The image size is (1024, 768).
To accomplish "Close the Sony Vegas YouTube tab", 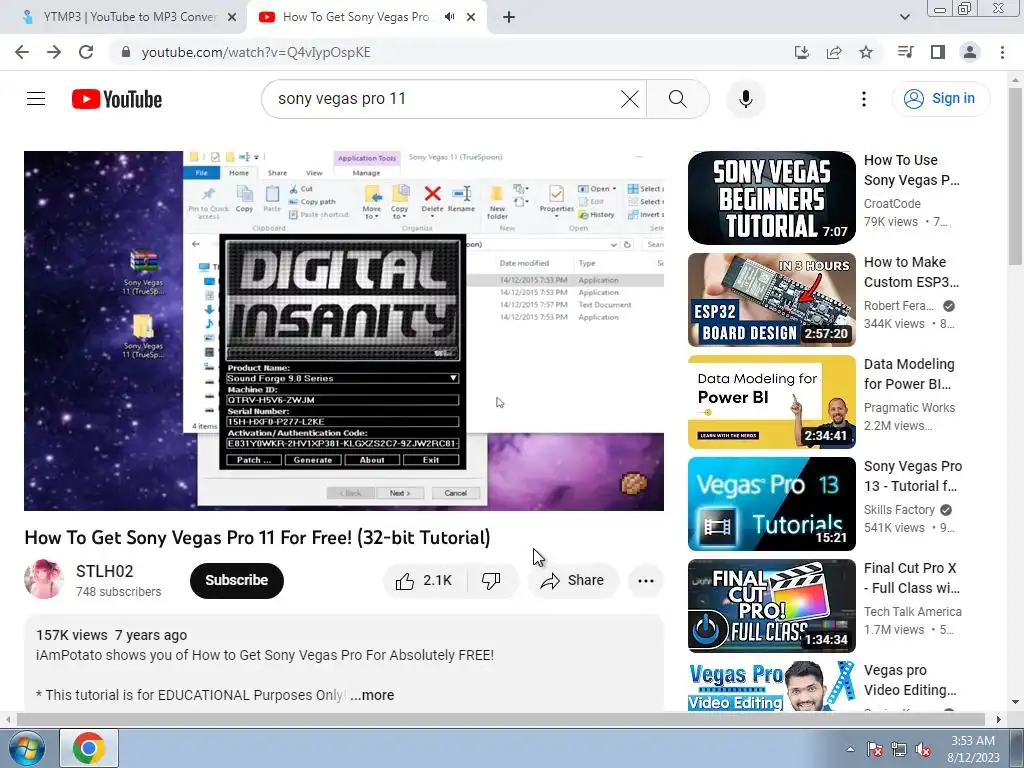I will tap(470, 17).
